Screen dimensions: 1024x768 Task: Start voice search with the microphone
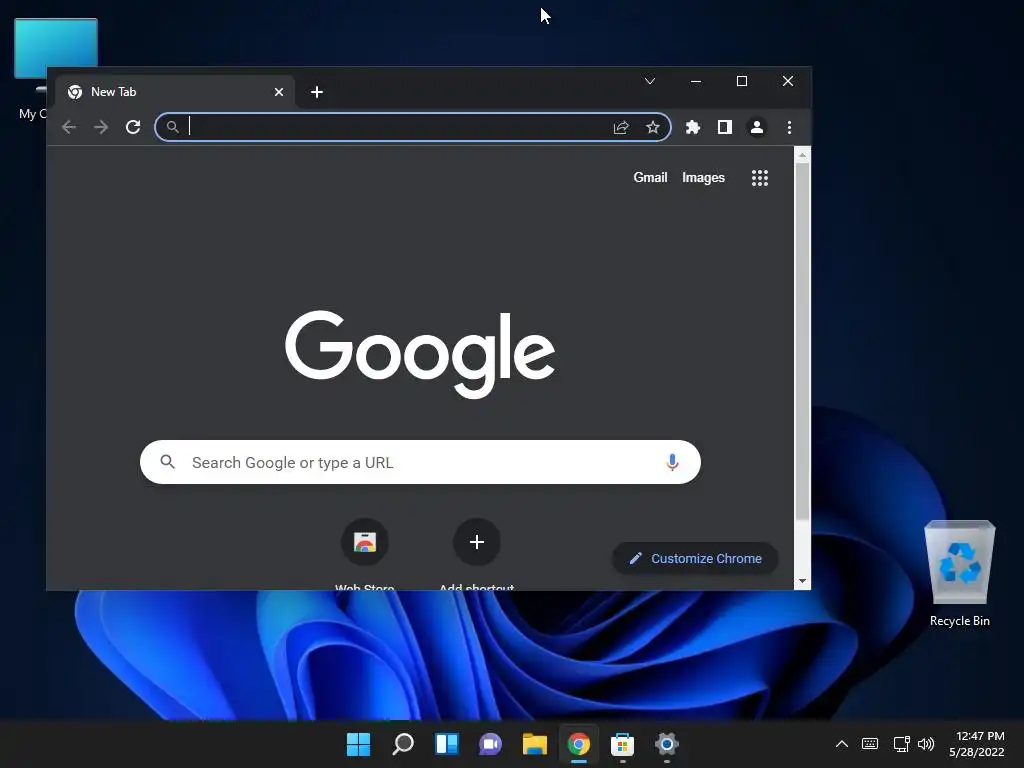point(672,462)
